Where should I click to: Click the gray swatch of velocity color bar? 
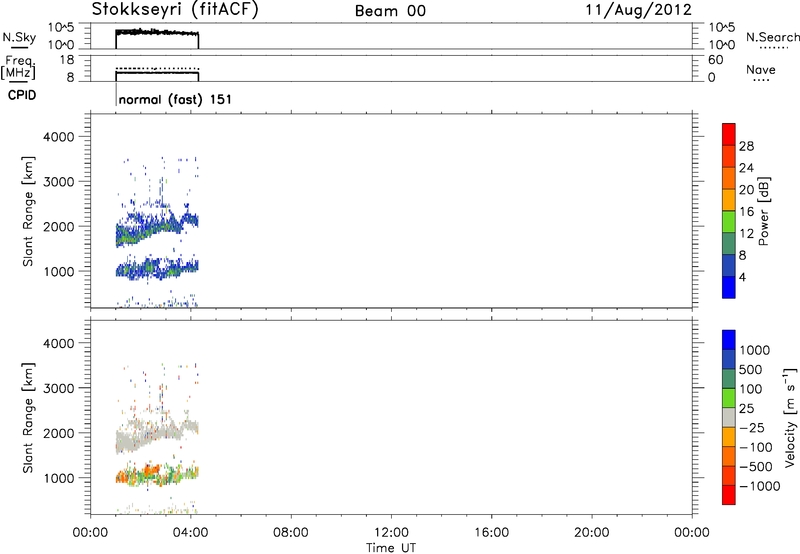(729, 417)
